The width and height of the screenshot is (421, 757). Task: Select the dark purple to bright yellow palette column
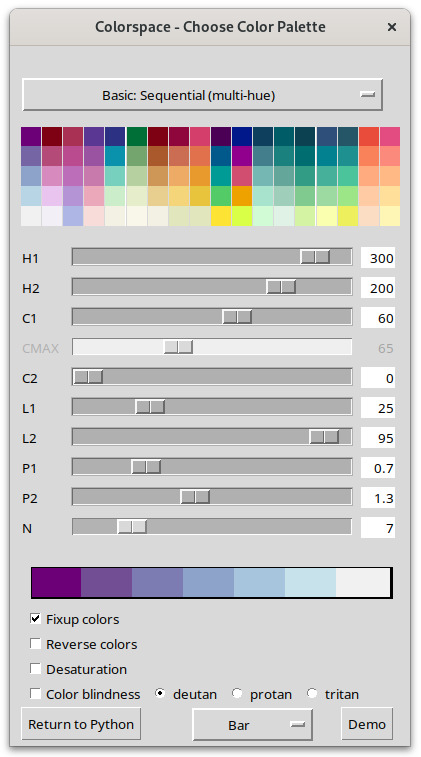tap(221, 176)
